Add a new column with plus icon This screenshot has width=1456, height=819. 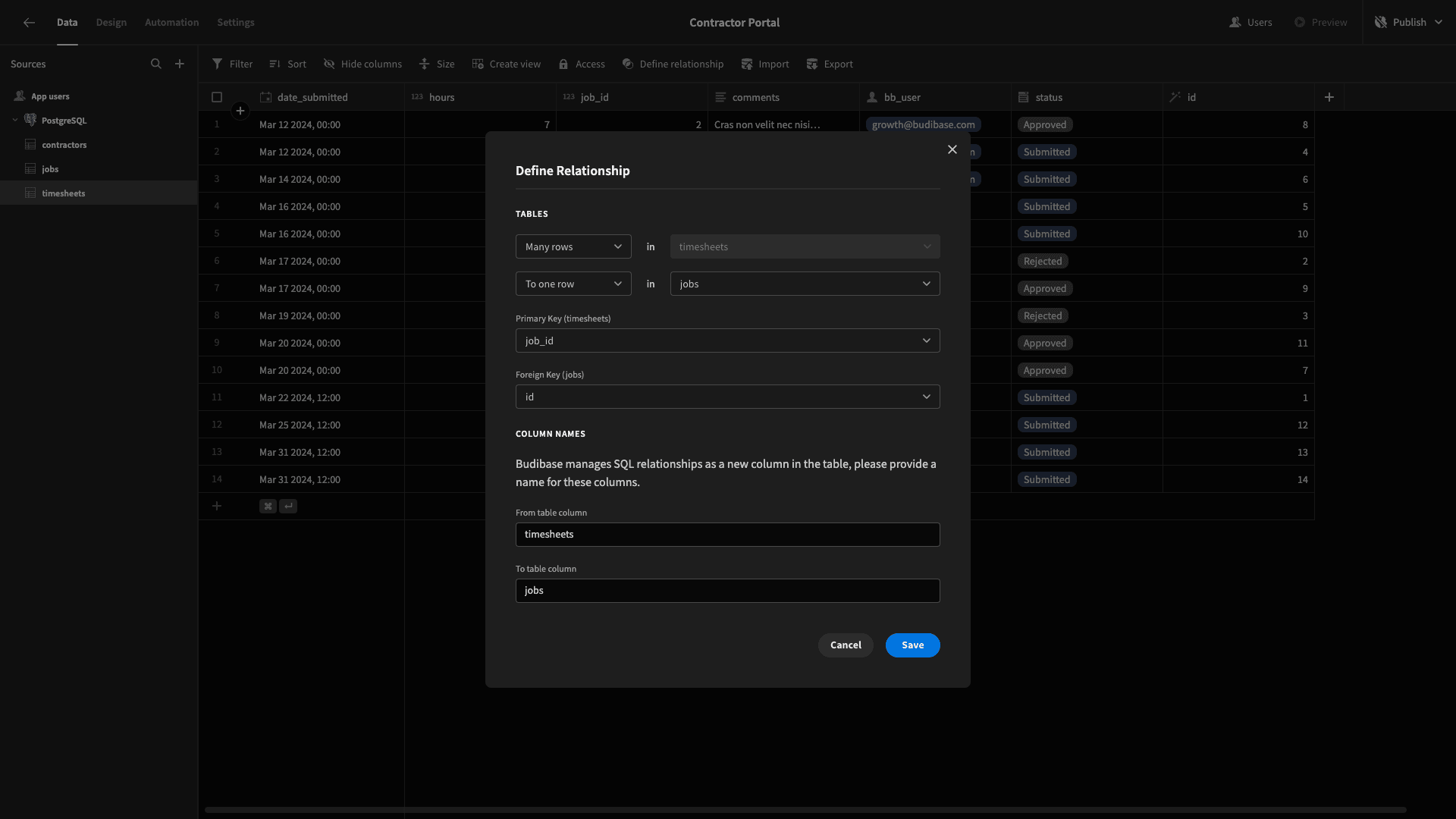click(1329, 97)
